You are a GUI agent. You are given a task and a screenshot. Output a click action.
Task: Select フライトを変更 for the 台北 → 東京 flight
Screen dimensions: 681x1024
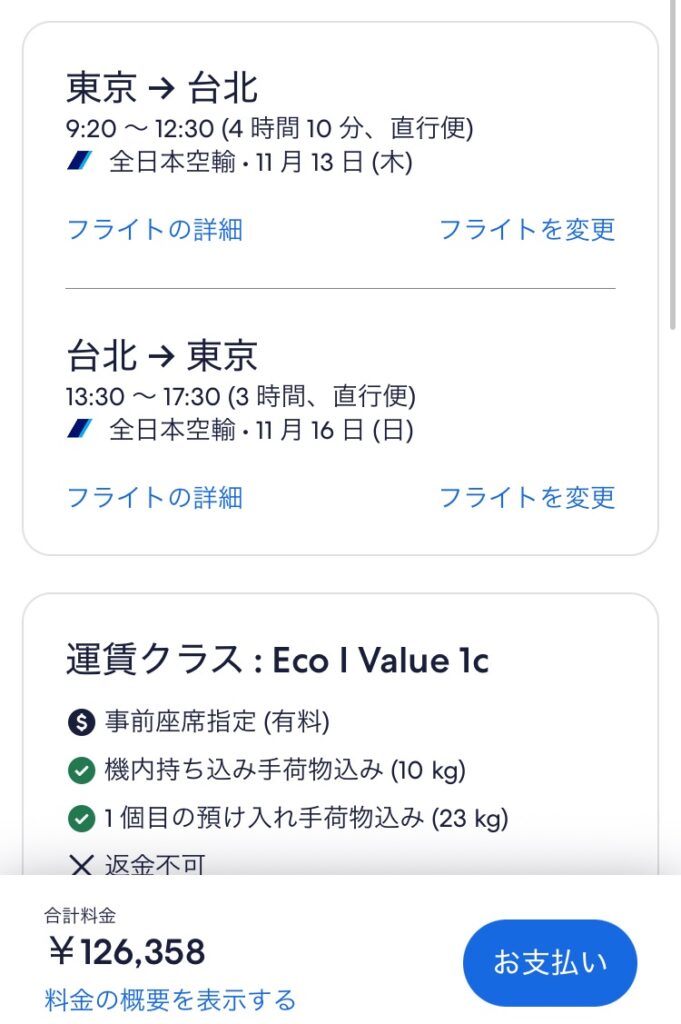click(x=527, y=497)
